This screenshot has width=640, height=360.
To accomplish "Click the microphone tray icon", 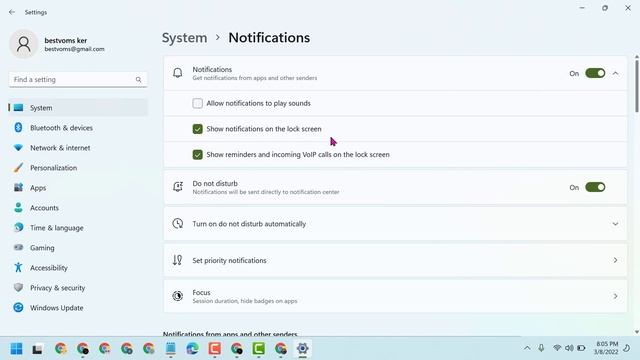I will click(x=541, y=348).
